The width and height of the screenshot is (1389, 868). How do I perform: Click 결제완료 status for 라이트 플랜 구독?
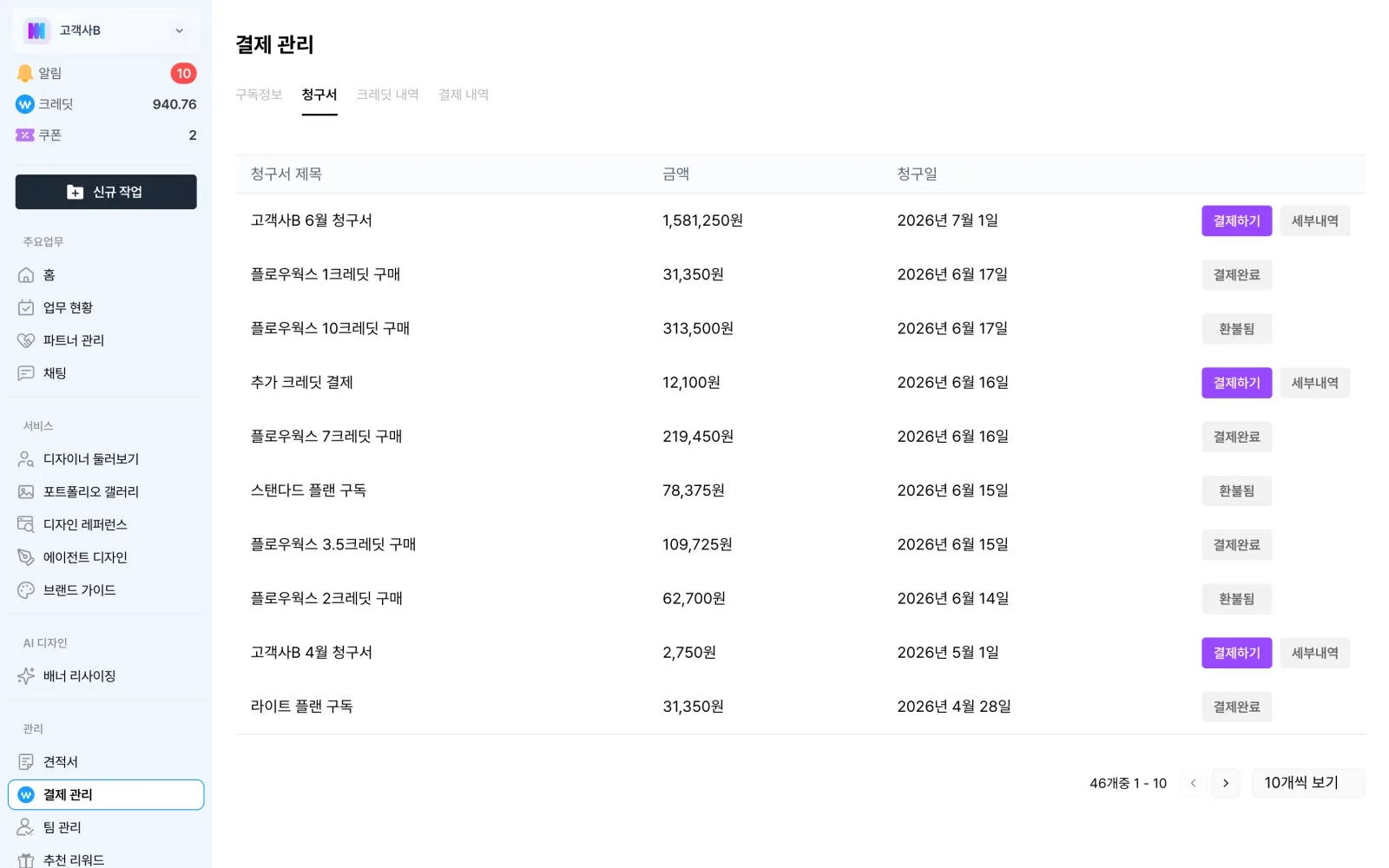coord(1236,707)
